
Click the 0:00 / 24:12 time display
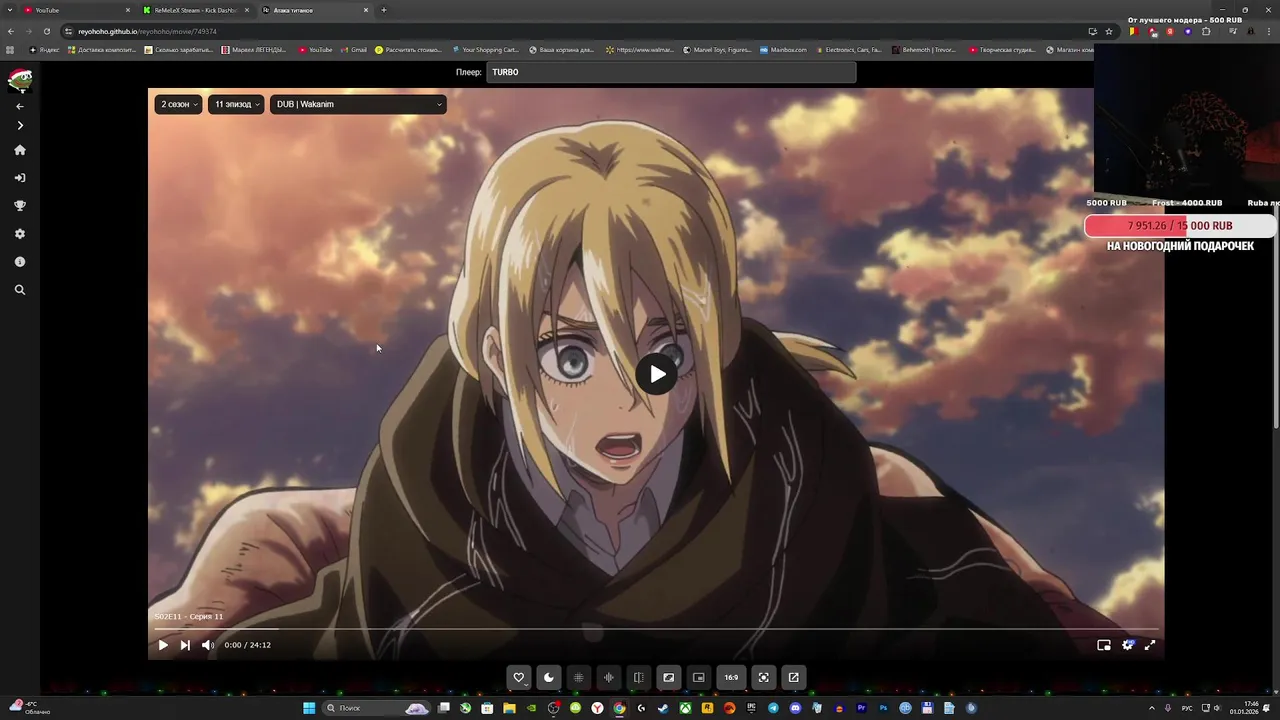(248, 645)
